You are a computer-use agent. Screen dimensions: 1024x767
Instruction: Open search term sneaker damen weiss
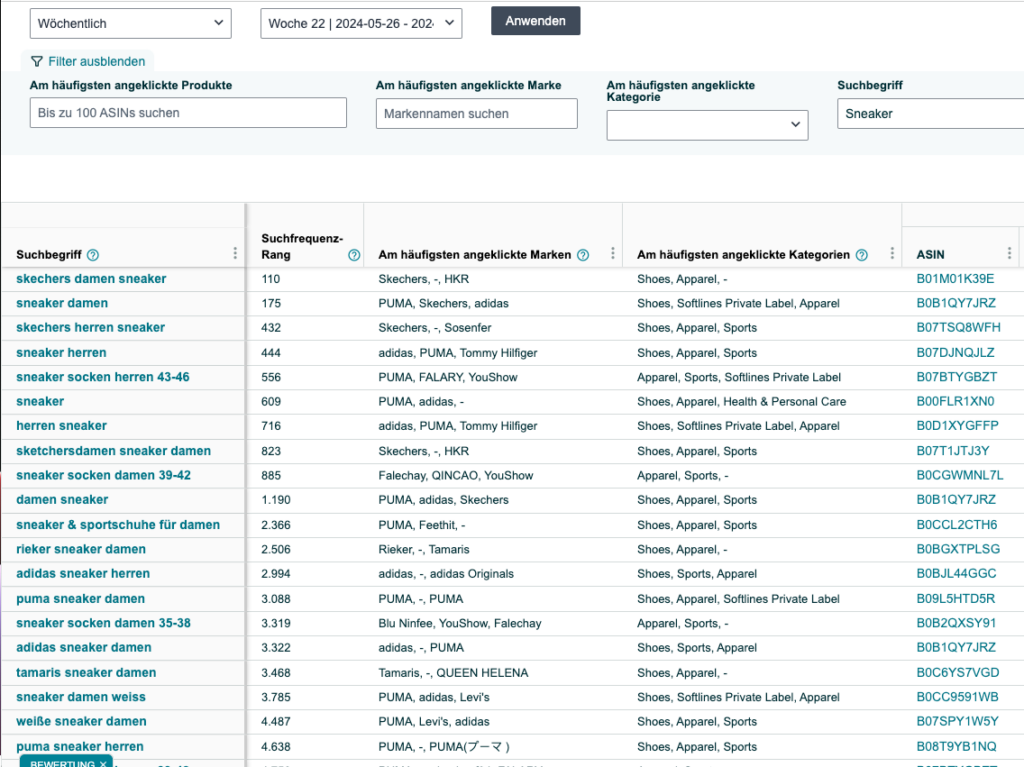click(81, 697)
